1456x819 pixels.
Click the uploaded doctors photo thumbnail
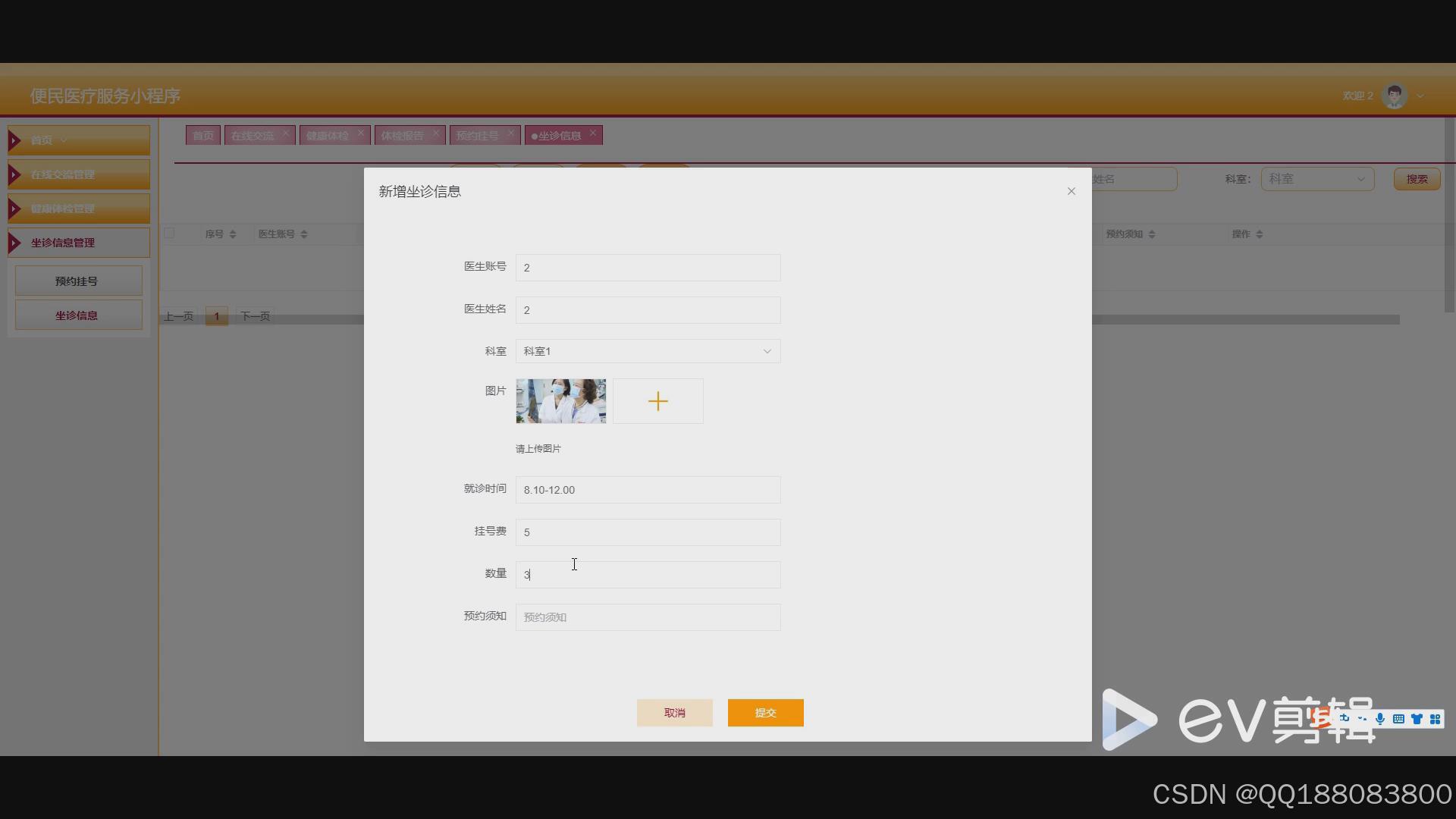560,401
